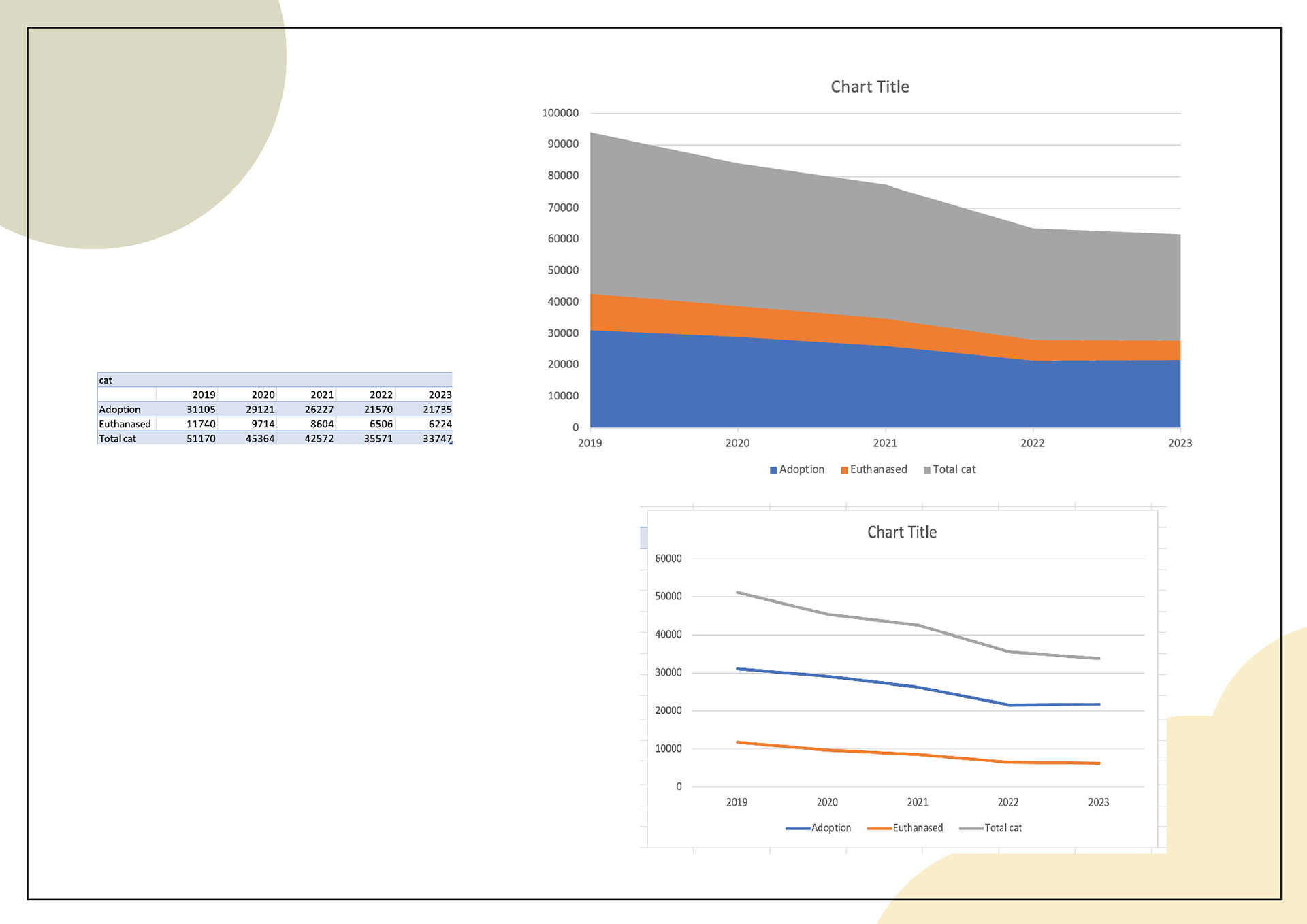
Task: Select the table cell with value 11740
Action: tap(187, 423)
